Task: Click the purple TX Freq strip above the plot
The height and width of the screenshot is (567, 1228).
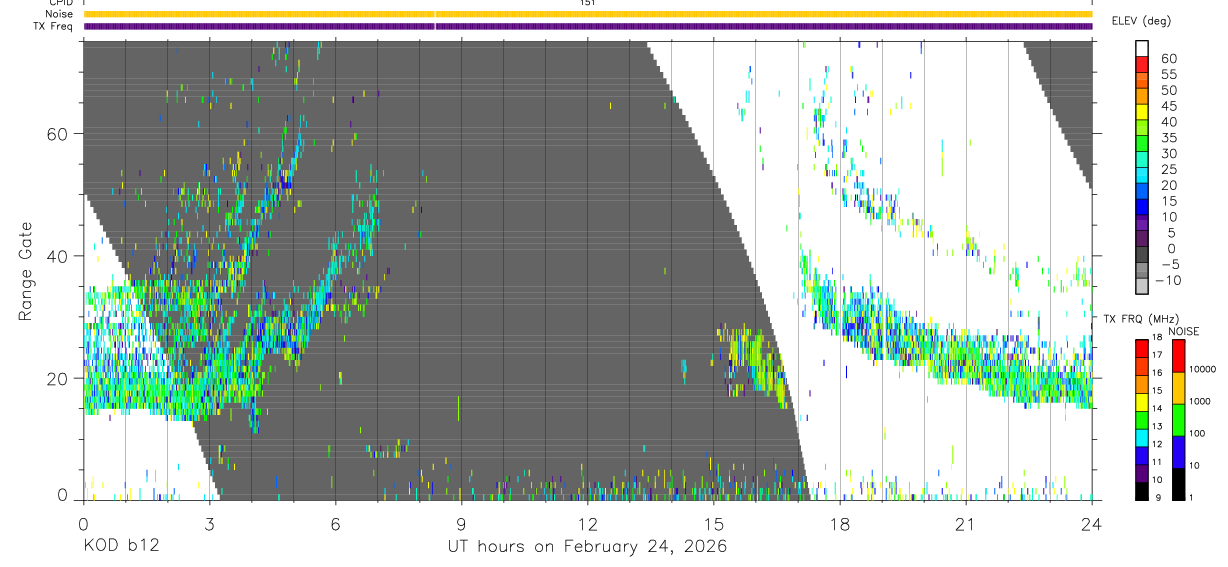Action: 588,27
